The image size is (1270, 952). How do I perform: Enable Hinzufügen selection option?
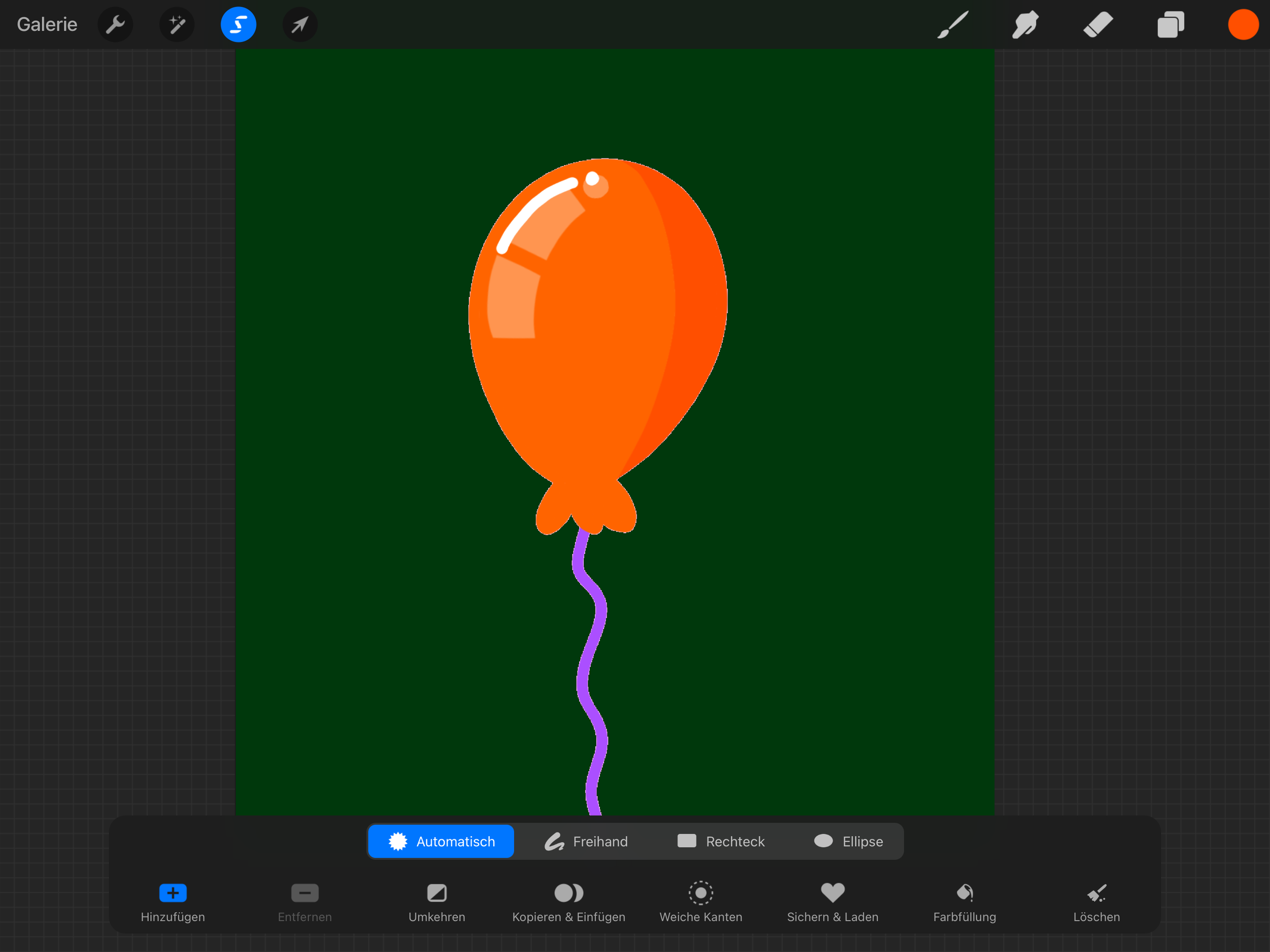coord(173,902)
